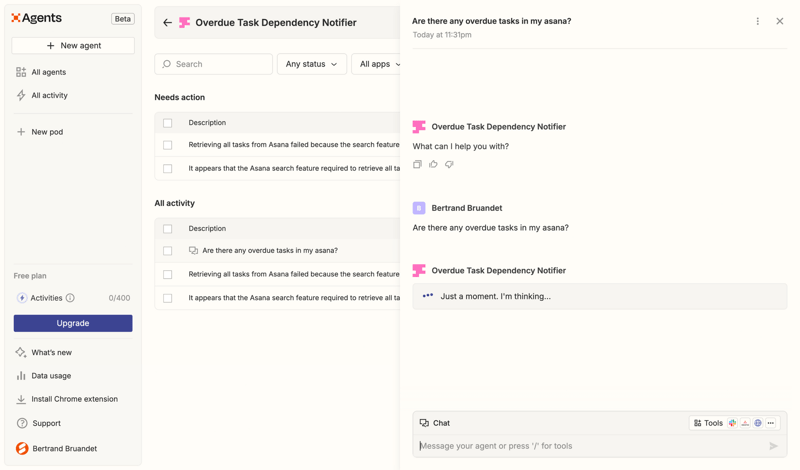Give thumbs up to reply
The width and height of the screenshot is (800, 470).
tap(433, 164)
